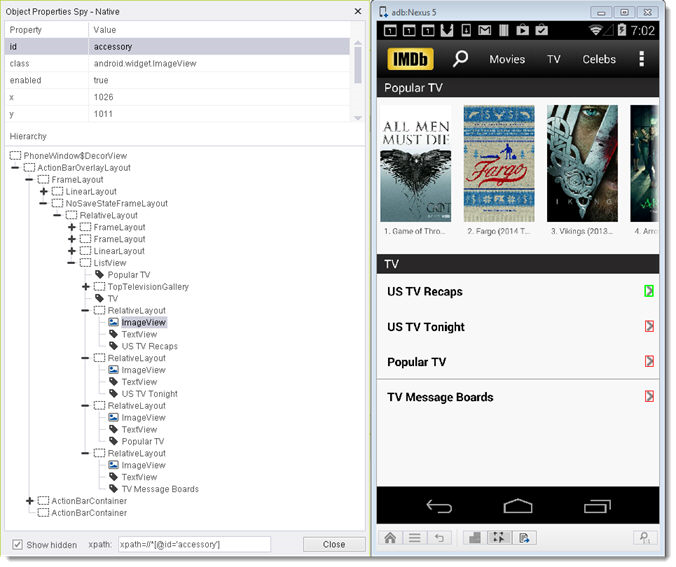Click the value 'accessory' in id row
This screenshot has width=676, height=567.
(113, 47)
